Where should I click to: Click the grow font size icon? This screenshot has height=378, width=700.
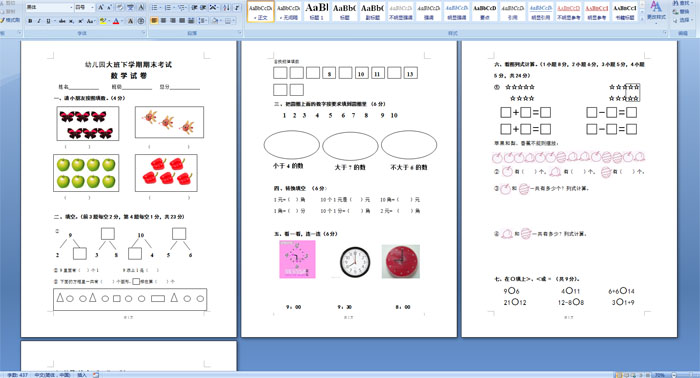click(x=100, y=8)
